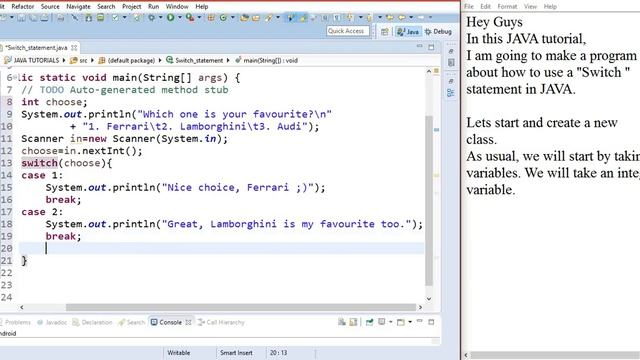Click the editor horizontal scrollbar thumb
Viewport: 640px width, 360px height.
241,307
